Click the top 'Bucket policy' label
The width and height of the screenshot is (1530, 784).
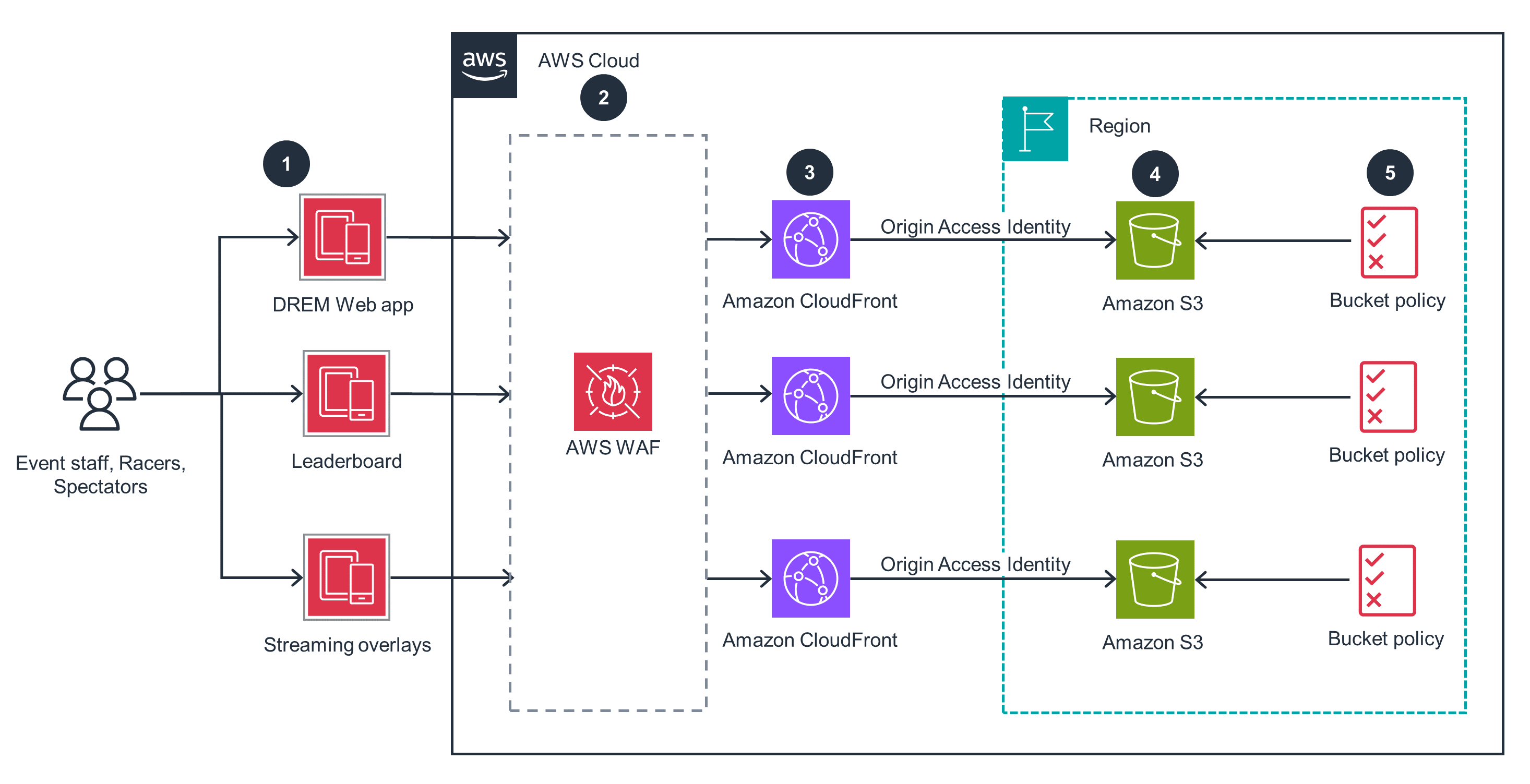pyautogui.click(x=1388, y=301)
